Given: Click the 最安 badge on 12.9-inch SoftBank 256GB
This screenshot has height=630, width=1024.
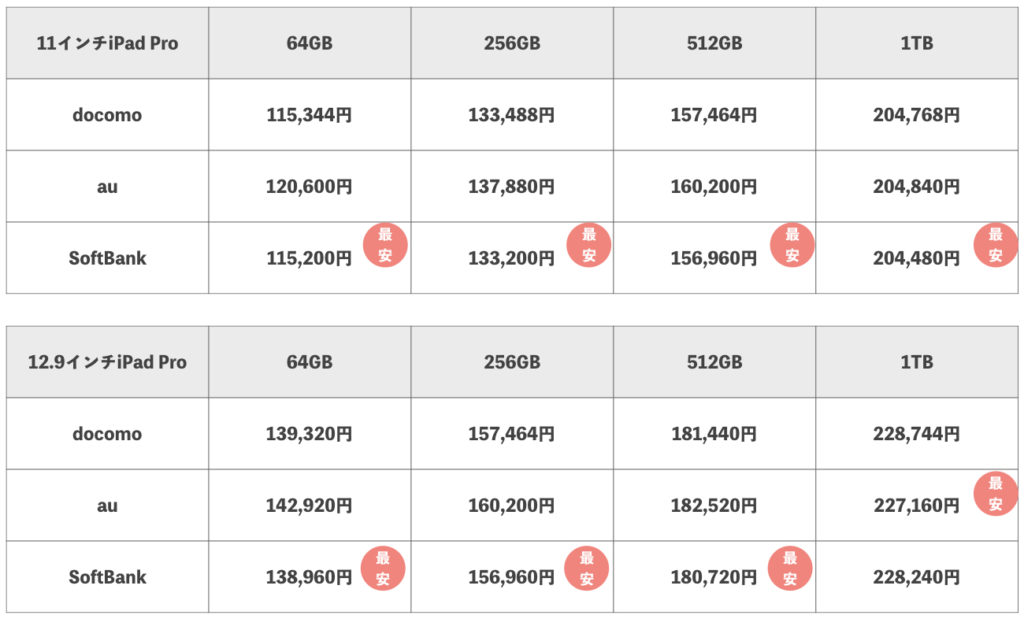Looking at the screenshot, I should [588, 567].
